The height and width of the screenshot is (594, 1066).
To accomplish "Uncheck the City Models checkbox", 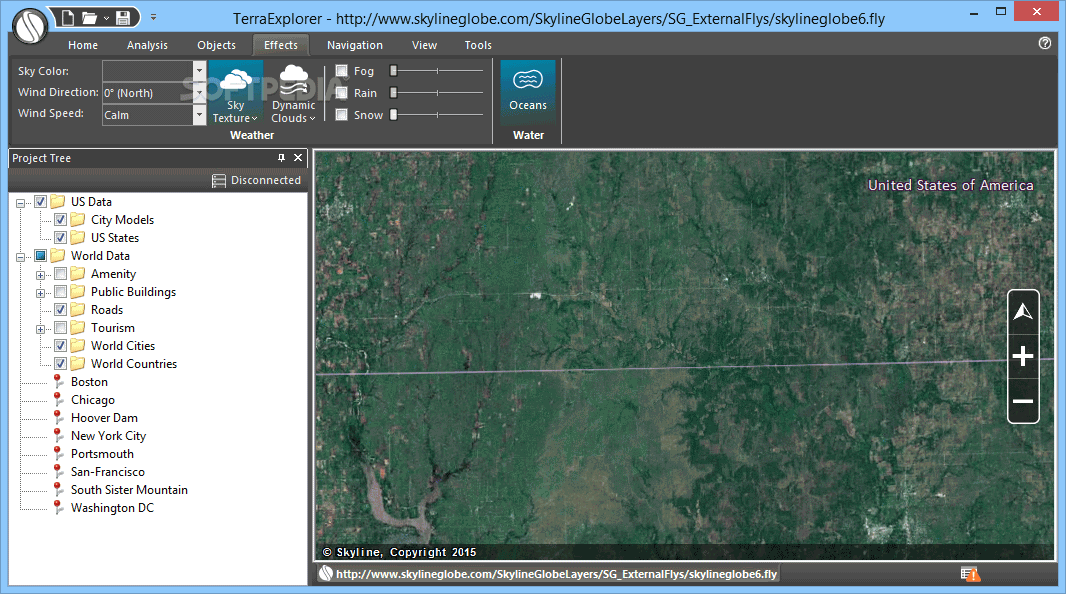I will click(x=61, y=220).
